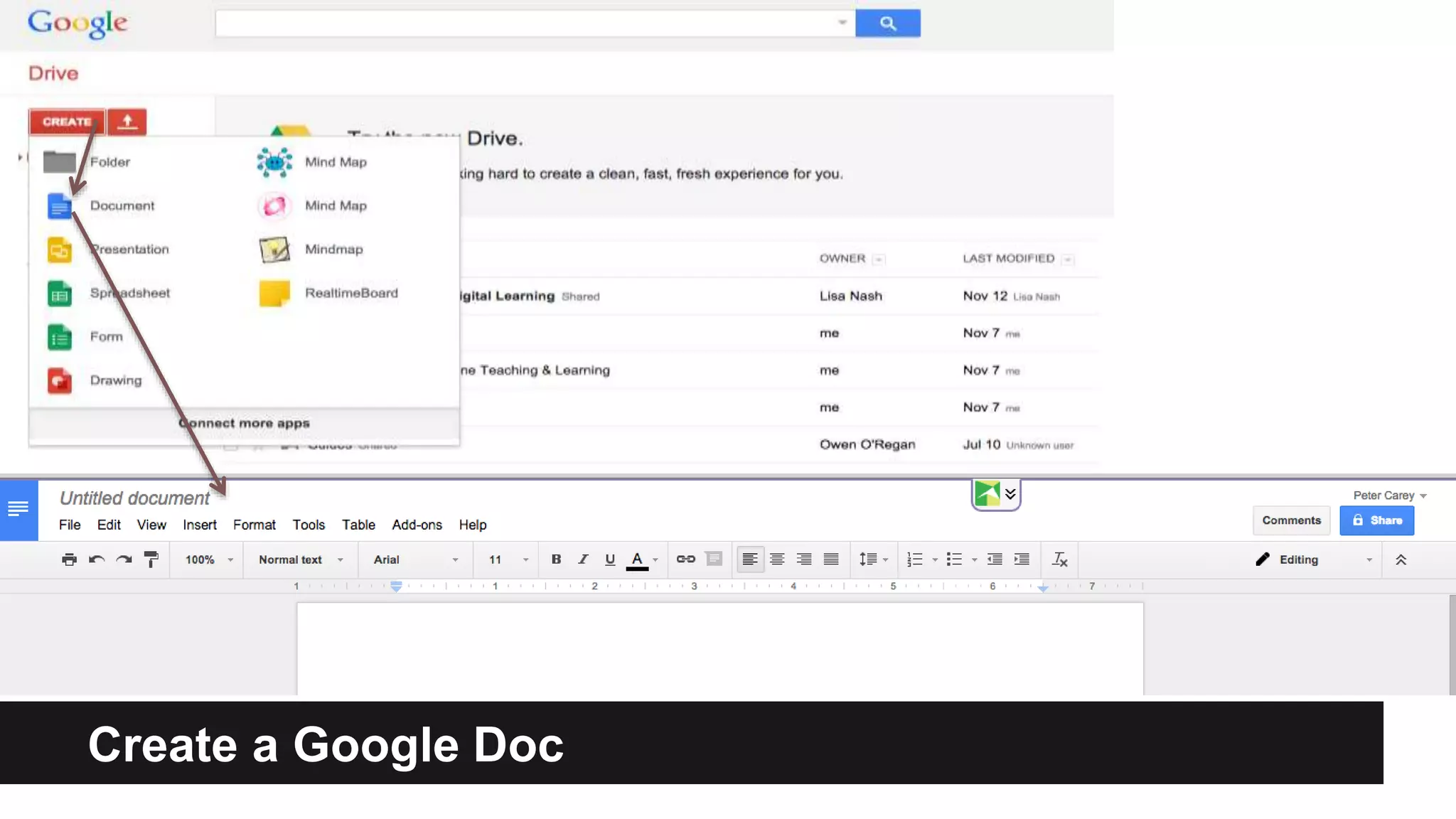Set left text alignment

[749, 560]
